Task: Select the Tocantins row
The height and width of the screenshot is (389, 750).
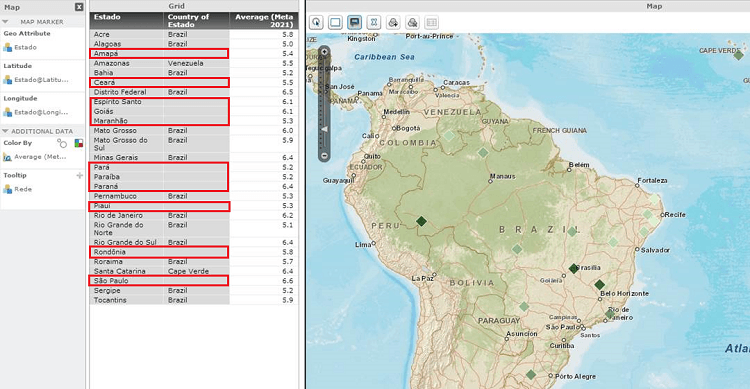Action: (194, 300)
